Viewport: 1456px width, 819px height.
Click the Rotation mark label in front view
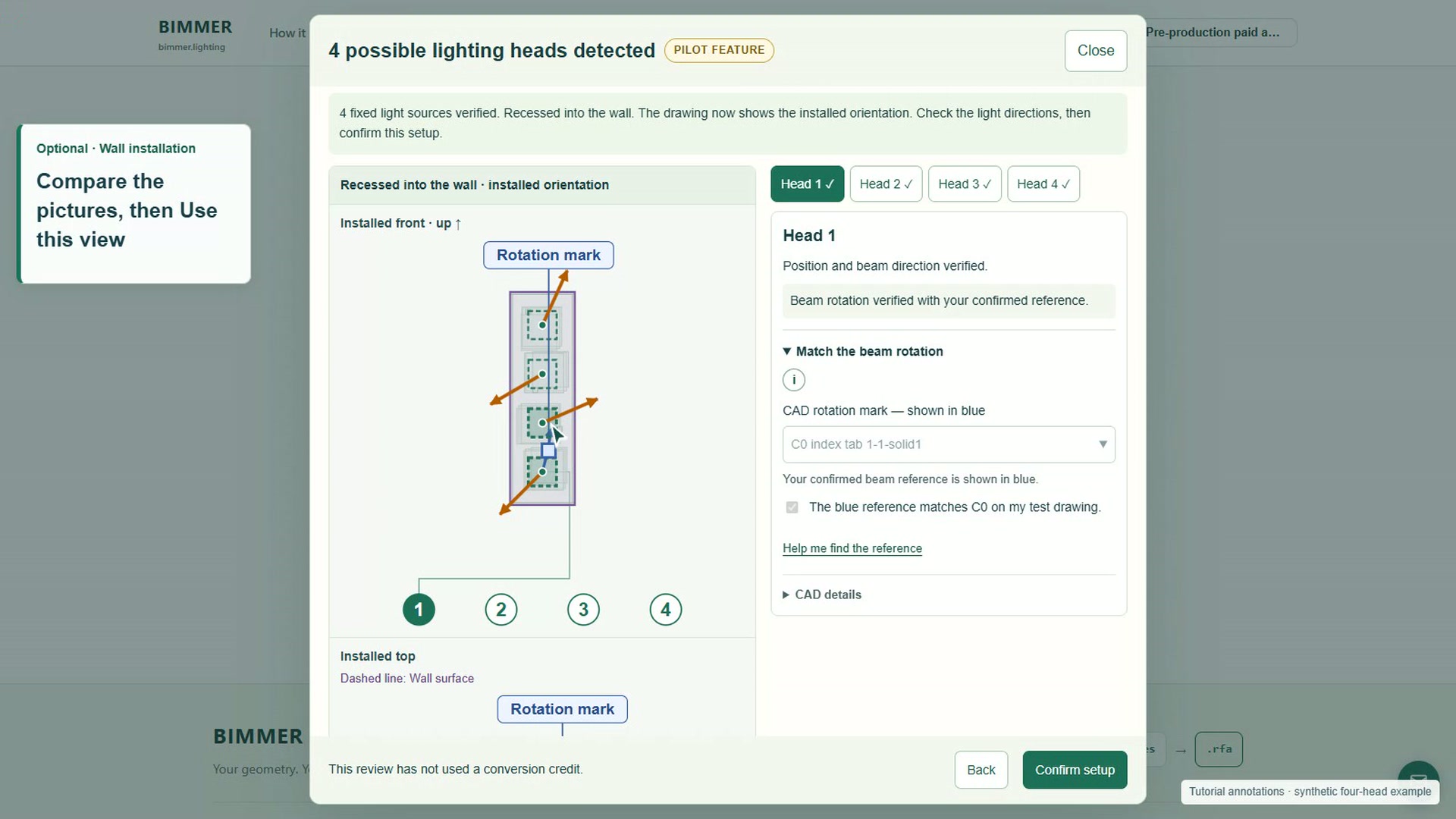click(548, 256)
